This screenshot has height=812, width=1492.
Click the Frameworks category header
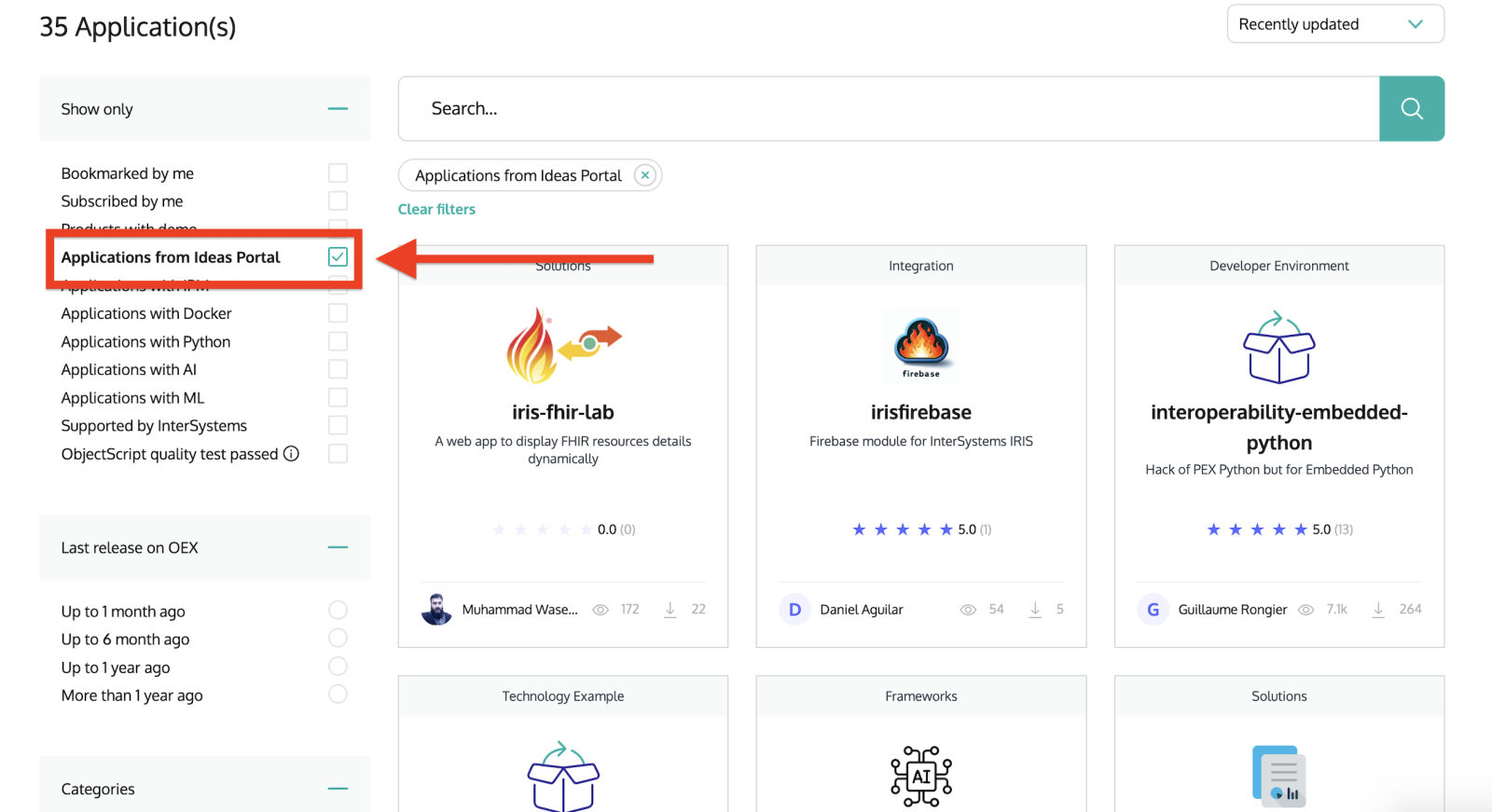(x=921, y=696)
